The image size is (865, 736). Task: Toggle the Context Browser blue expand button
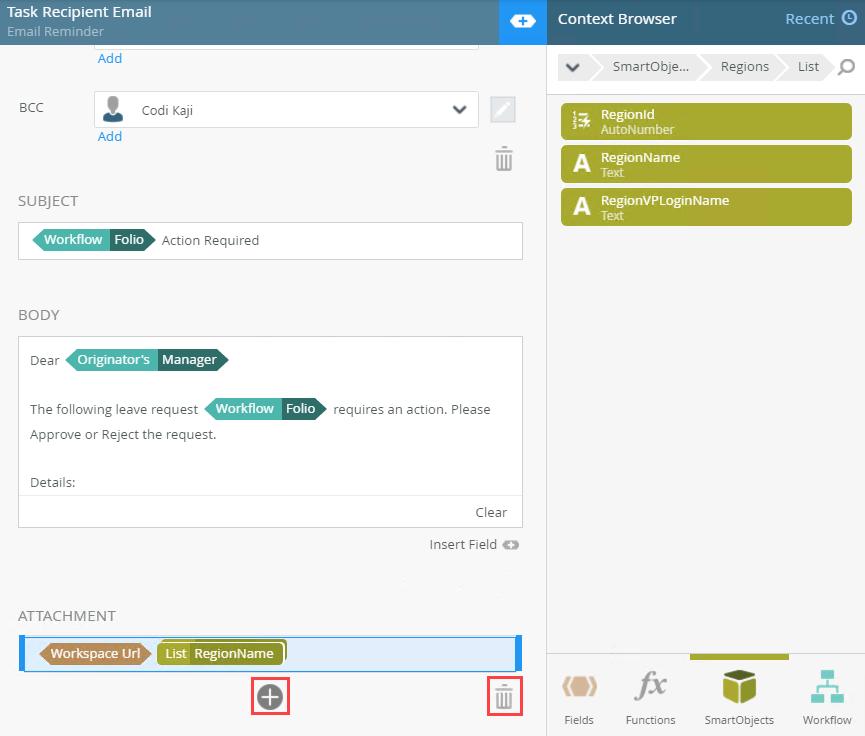click(x=522, y=22)
